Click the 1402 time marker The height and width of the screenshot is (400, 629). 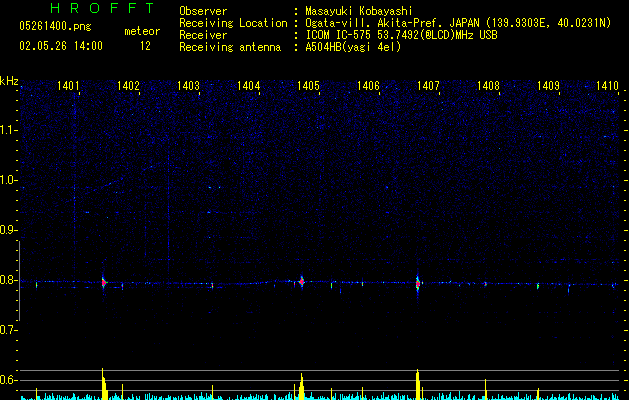128,86
